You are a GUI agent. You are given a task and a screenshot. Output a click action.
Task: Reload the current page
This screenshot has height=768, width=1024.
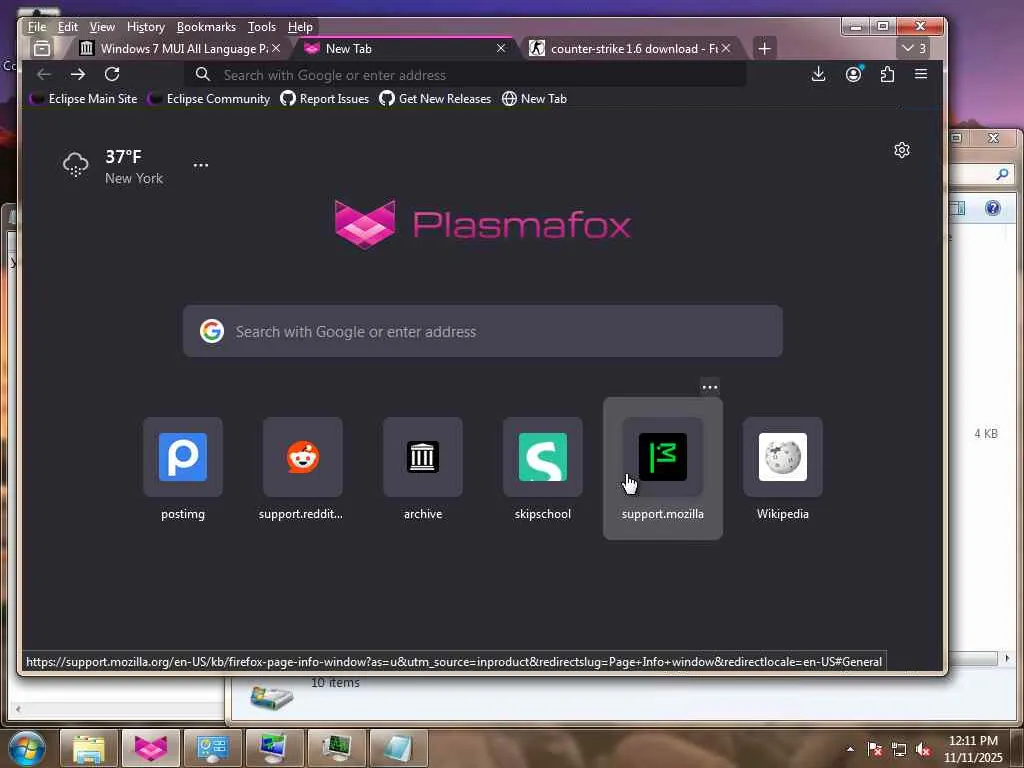point(112,74)
